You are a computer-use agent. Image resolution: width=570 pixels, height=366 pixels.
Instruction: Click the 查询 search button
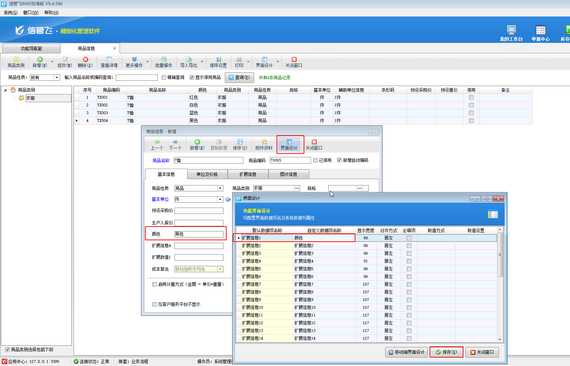click(239, 77)
